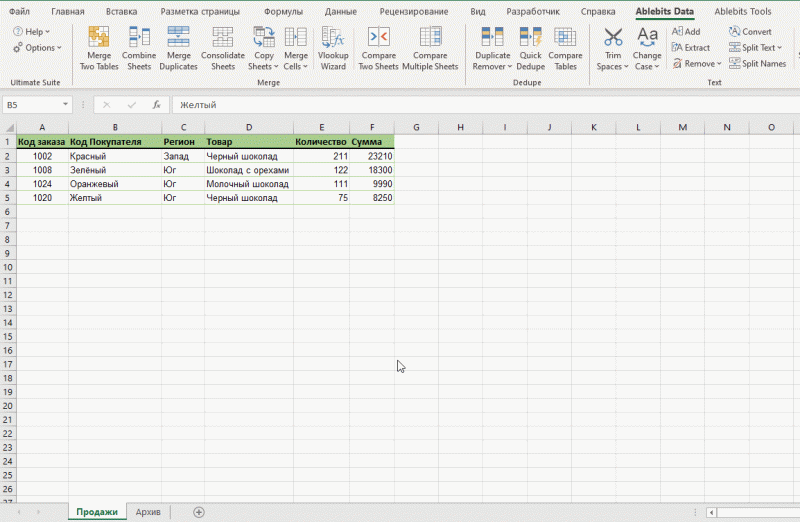Screen dimensions: 800x522
Task: Click the Convert button
Action: pos(750,31)
